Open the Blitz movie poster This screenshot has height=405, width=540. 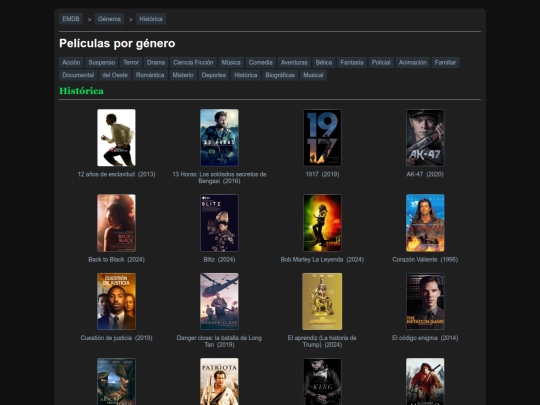(219, 223)
